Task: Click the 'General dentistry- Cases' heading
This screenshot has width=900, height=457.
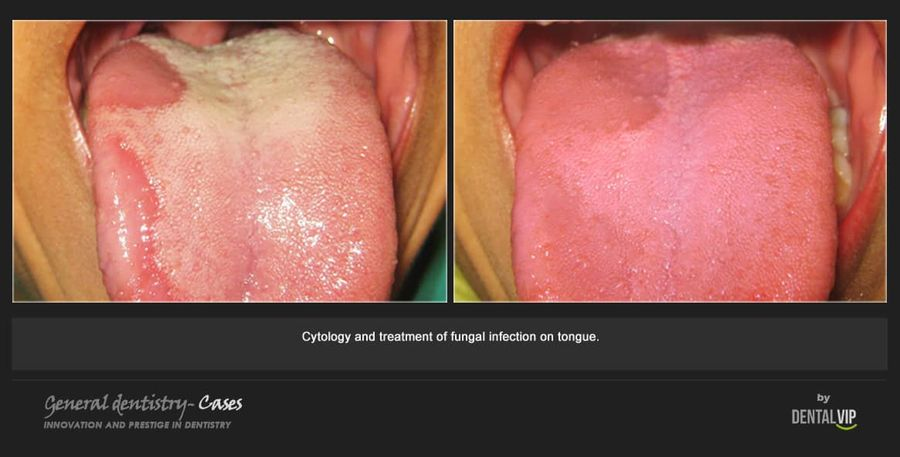Action: coord(143,405)
